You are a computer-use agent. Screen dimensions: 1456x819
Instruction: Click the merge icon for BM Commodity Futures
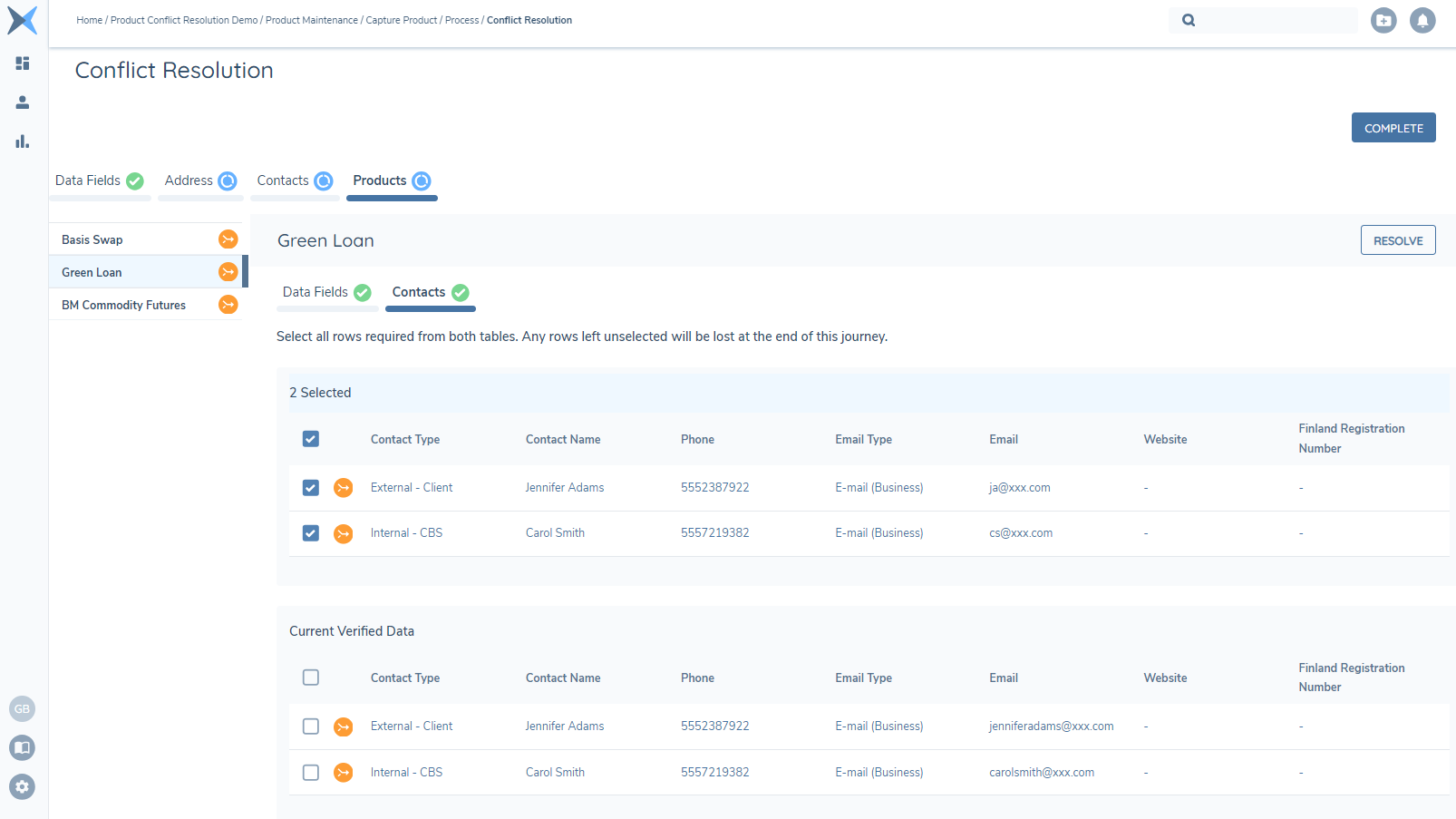coord(227,304)
